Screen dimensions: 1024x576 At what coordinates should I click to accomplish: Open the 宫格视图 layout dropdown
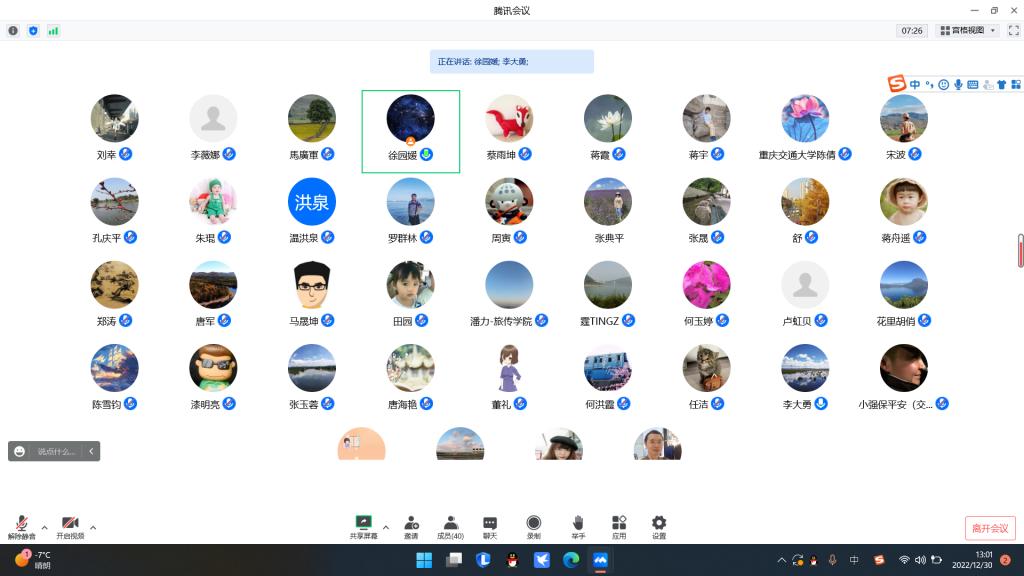(x=967, y=31)
